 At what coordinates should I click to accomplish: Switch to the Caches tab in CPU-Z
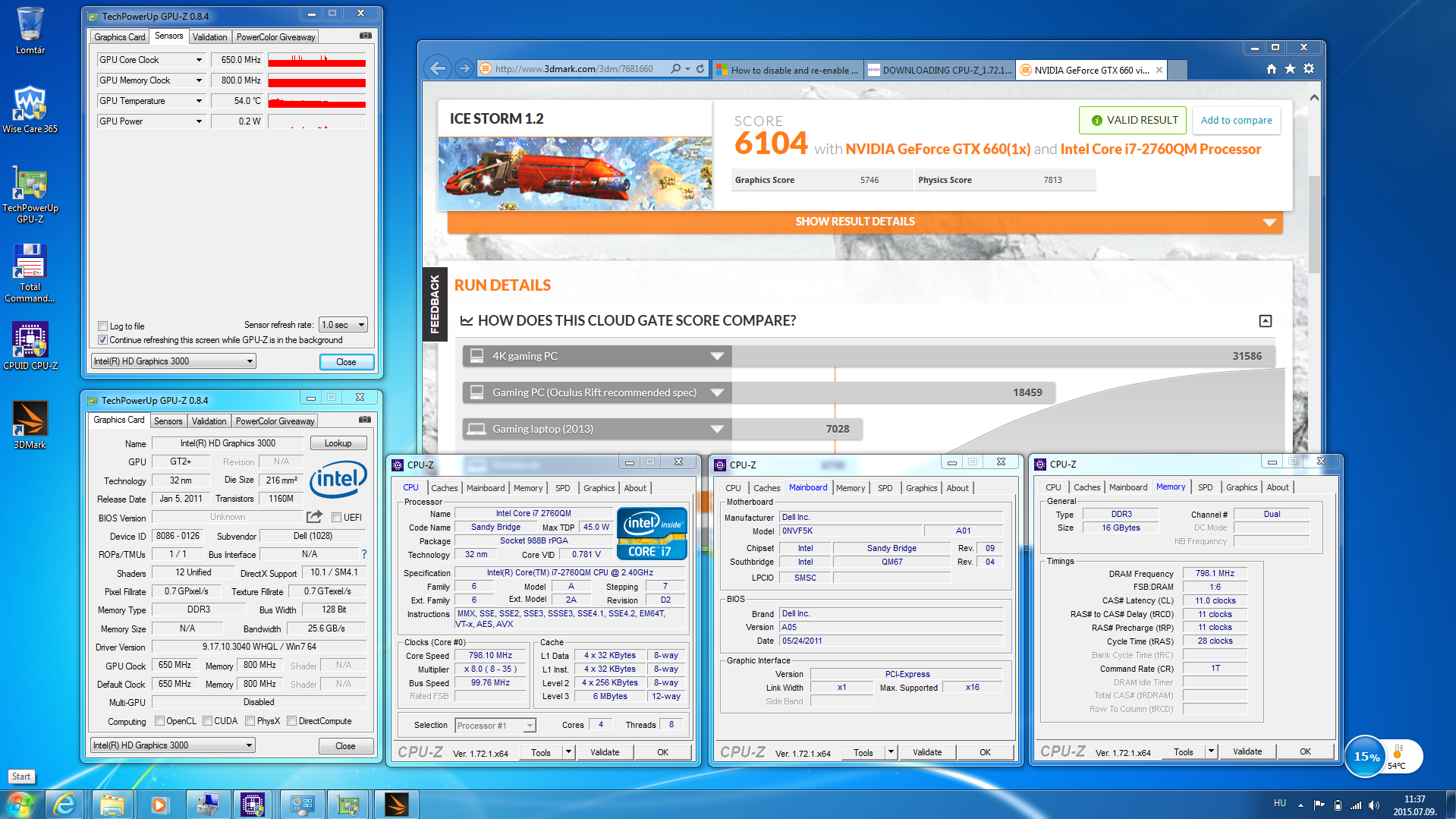pyautogui.click(x=444, y=488)
